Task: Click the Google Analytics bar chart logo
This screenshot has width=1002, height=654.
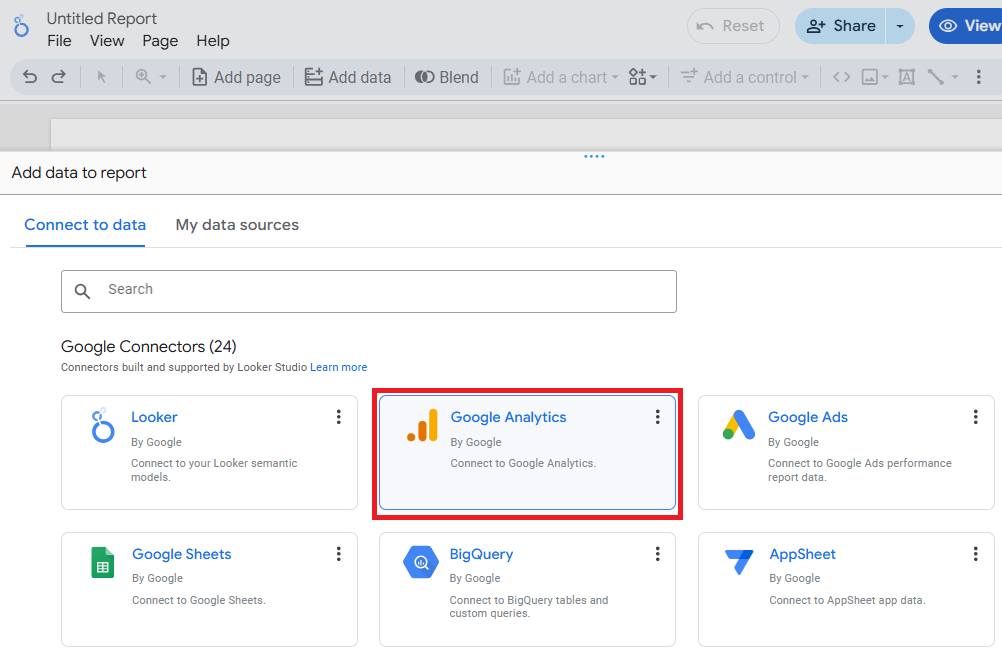Action: tap(422, 426)
